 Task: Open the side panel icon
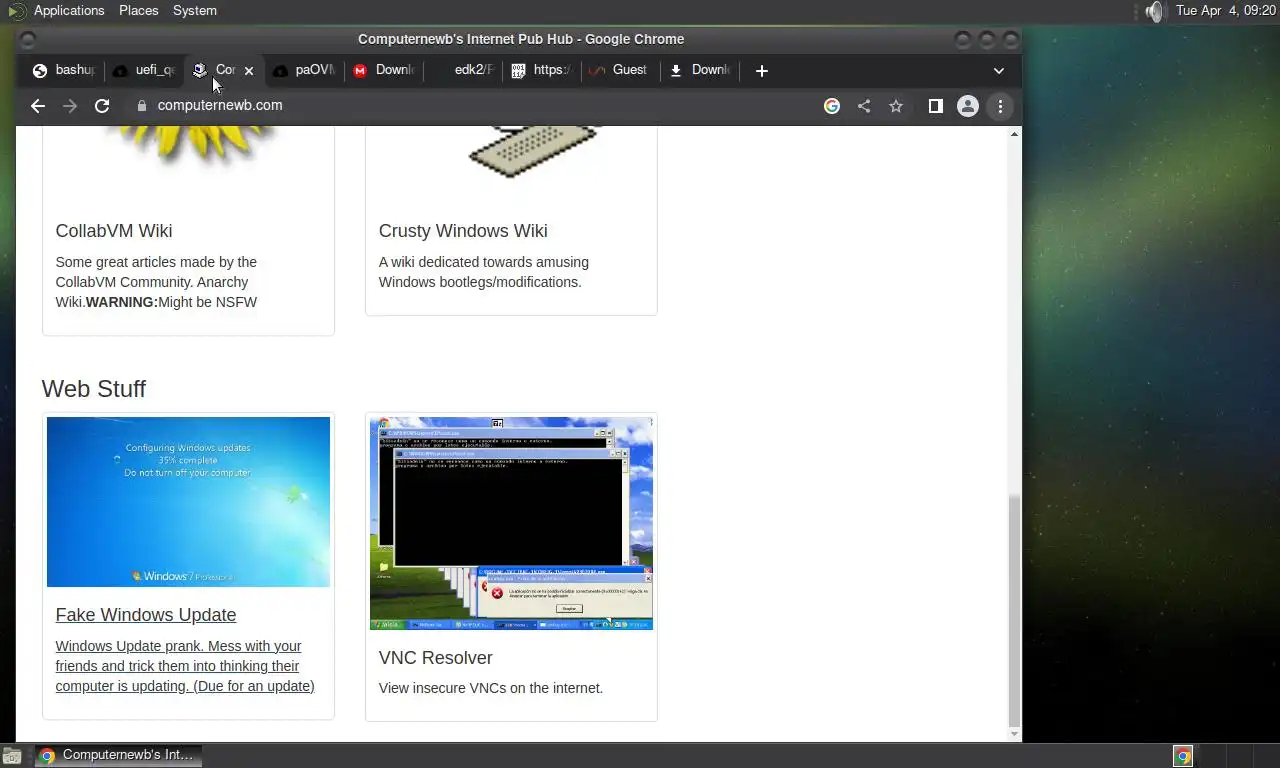[936, 106]
